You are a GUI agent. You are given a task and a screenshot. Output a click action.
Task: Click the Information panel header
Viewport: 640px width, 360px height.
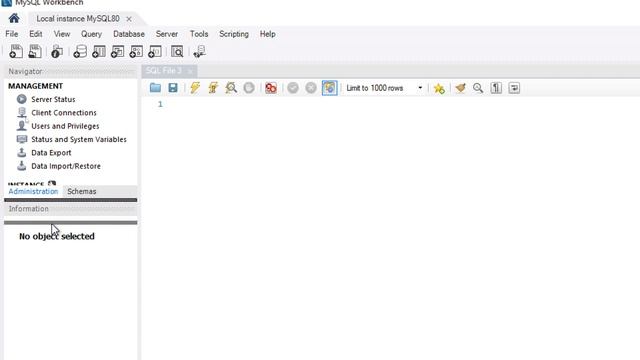(70, 209)
